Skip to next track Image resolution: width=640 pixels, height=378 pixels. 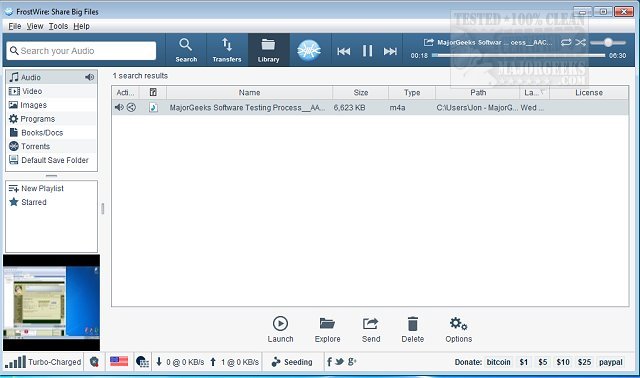[x=390, y=51]
